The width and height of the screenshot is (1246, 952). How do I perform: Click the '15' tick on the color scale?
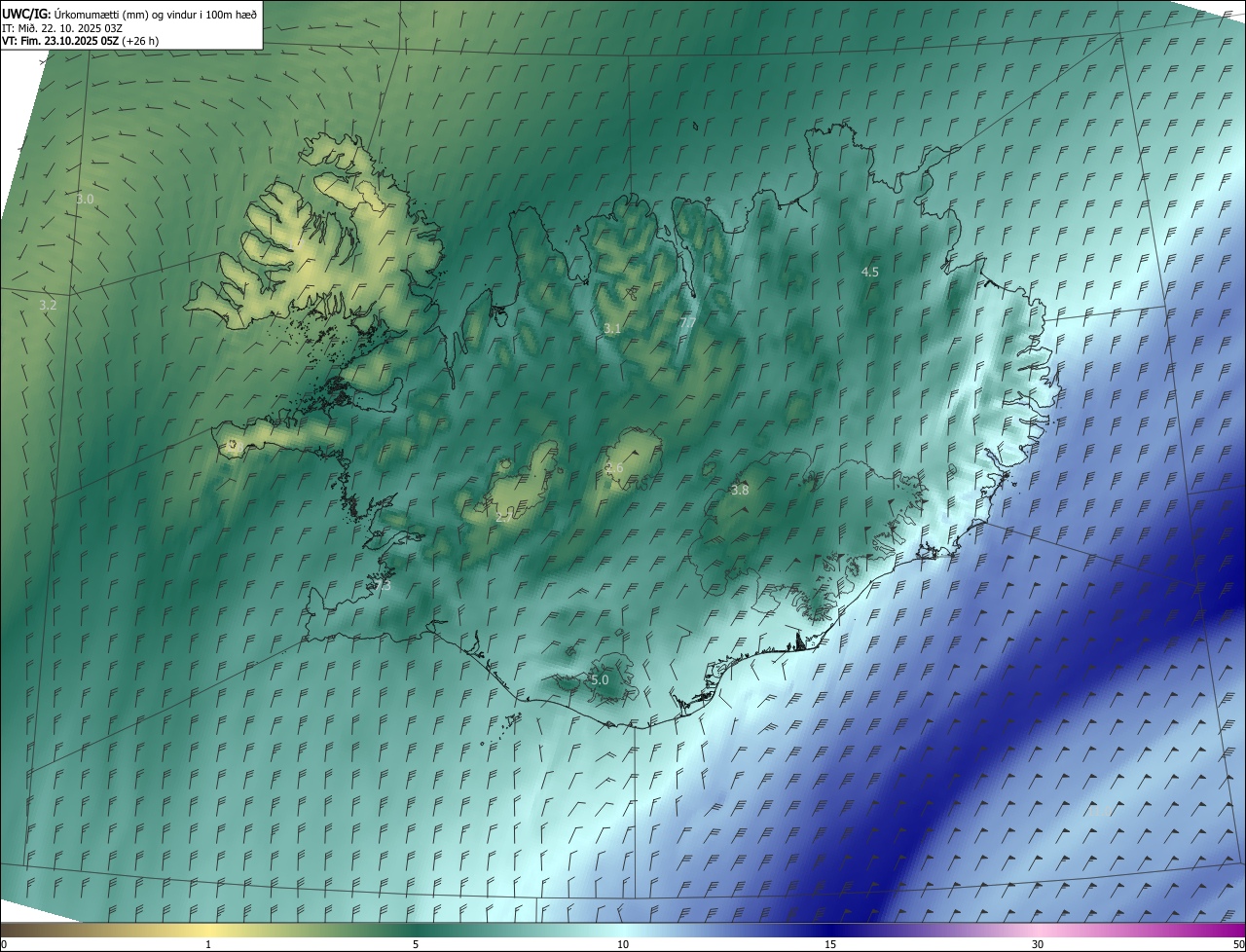[830, 944]
